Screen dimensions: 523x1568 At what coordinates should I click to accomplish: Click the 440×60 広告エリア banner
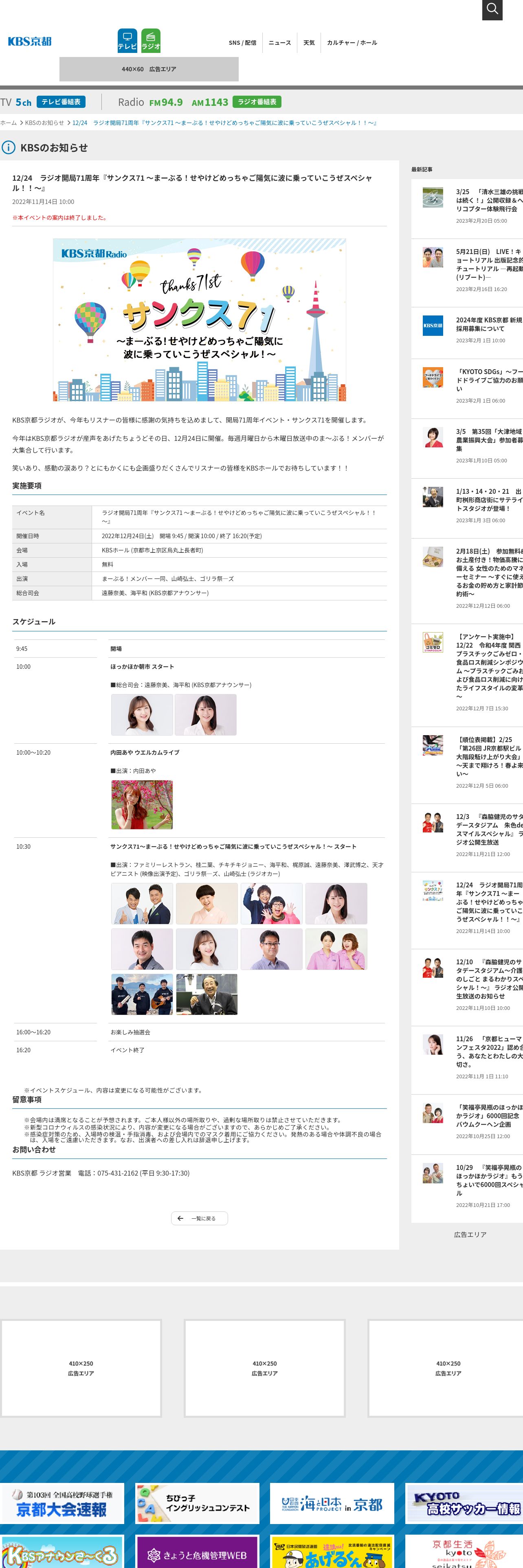coord(149,69)
